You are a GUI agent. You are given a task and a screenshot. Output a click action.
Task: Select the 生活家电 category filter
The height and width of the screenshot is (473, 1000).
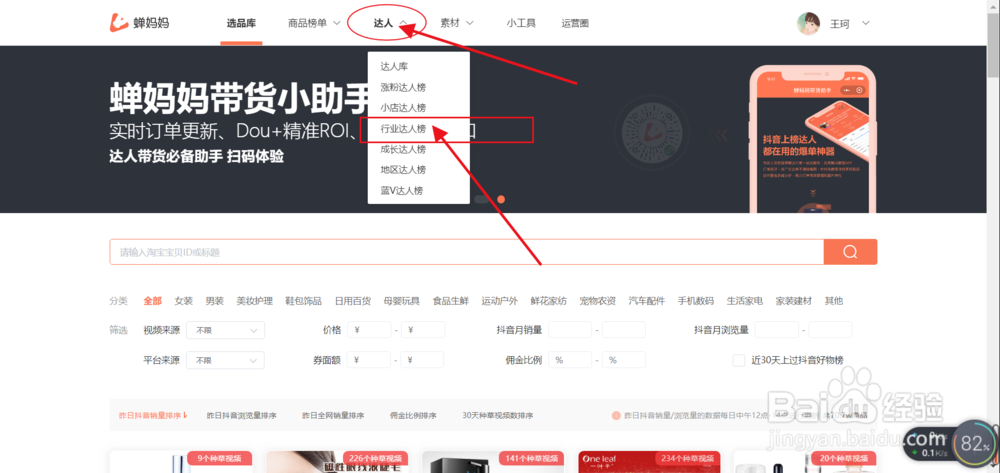coord(744,301)
